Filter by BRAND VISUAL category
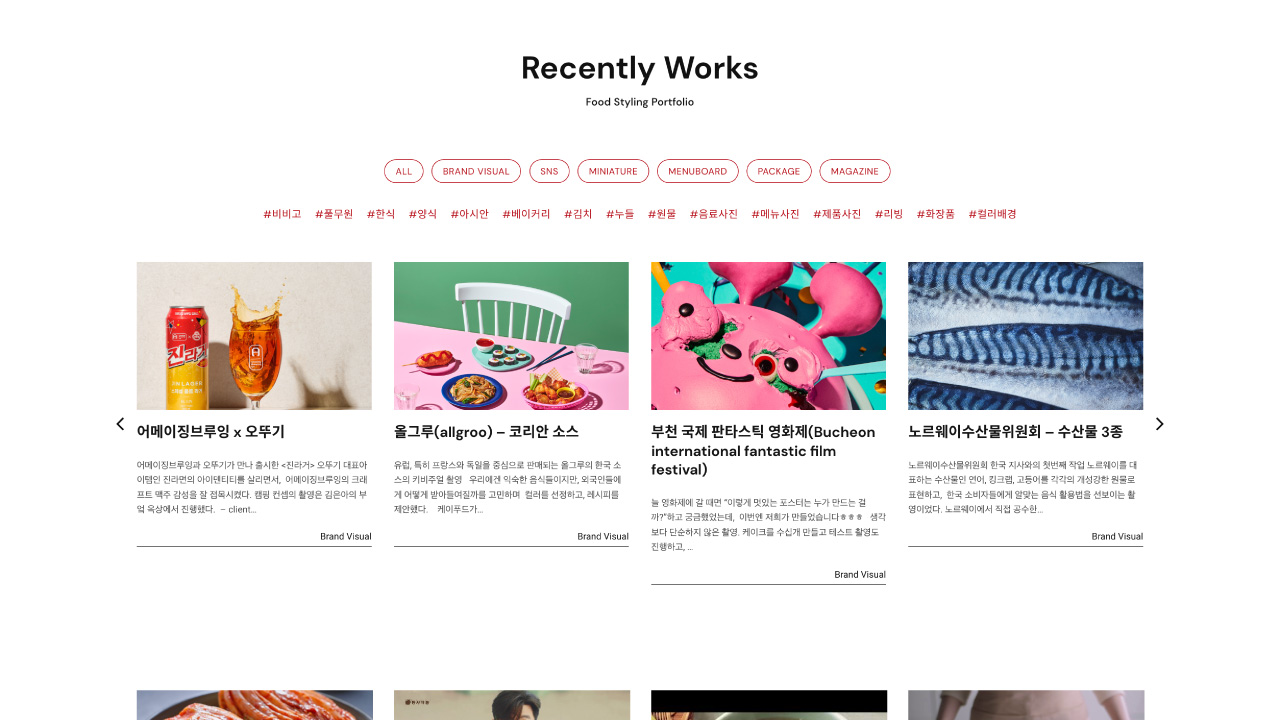This screenshot has height=720, width=1280. point(476,171)
